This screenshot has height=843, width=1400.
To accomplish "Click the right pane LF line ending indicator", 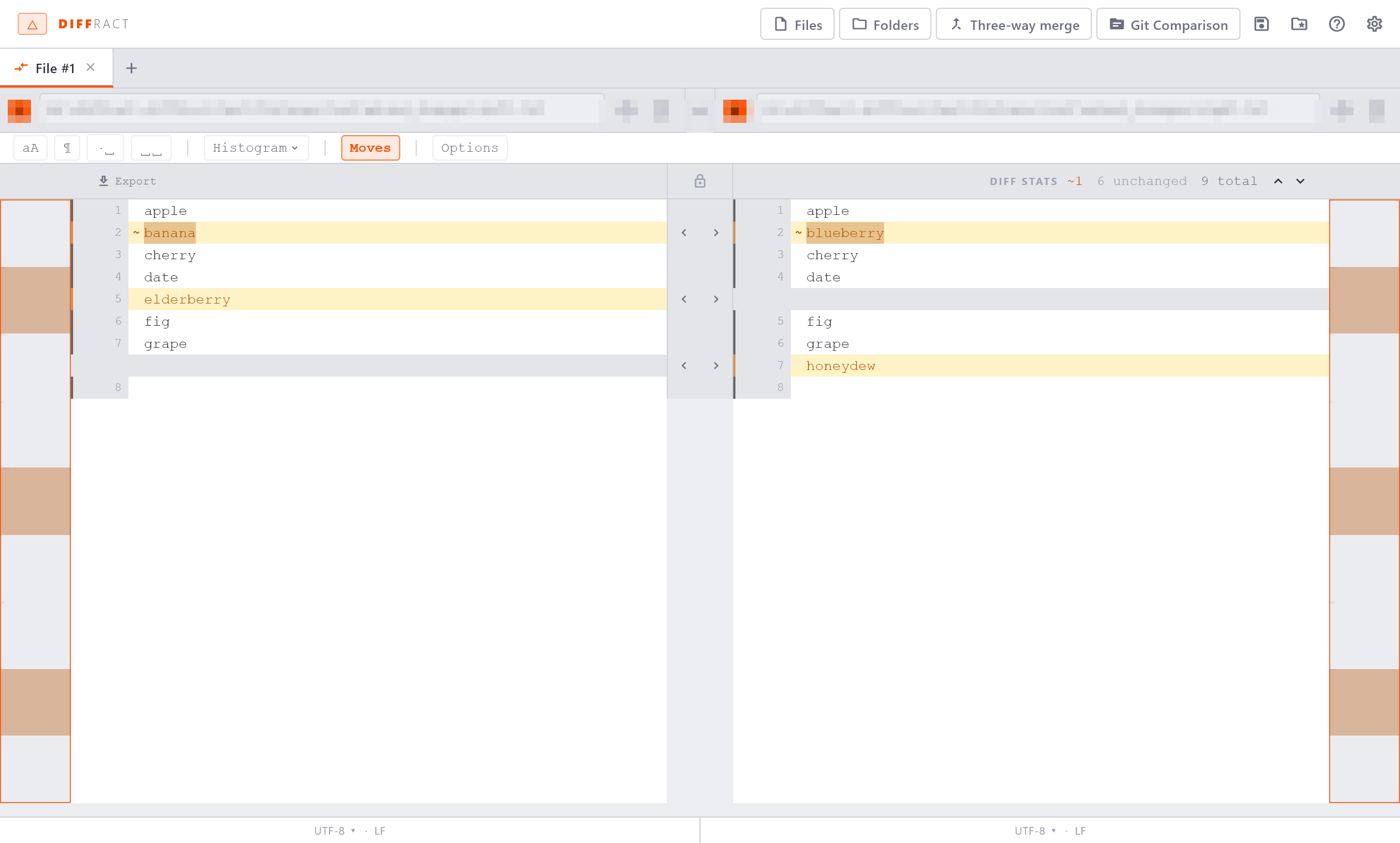I will point(1080,830).
